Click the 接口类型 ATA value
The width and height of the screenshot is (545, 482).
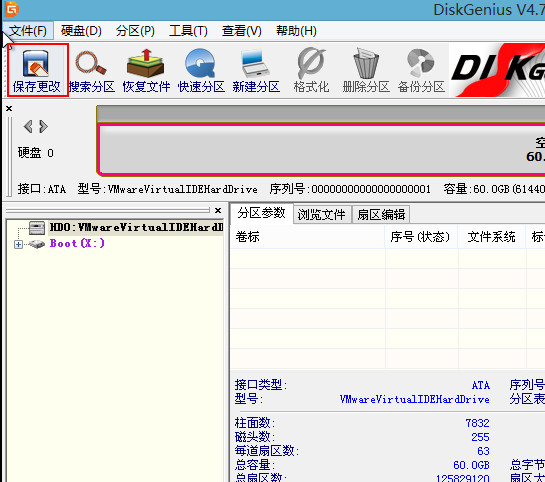[x=481, y=385]
